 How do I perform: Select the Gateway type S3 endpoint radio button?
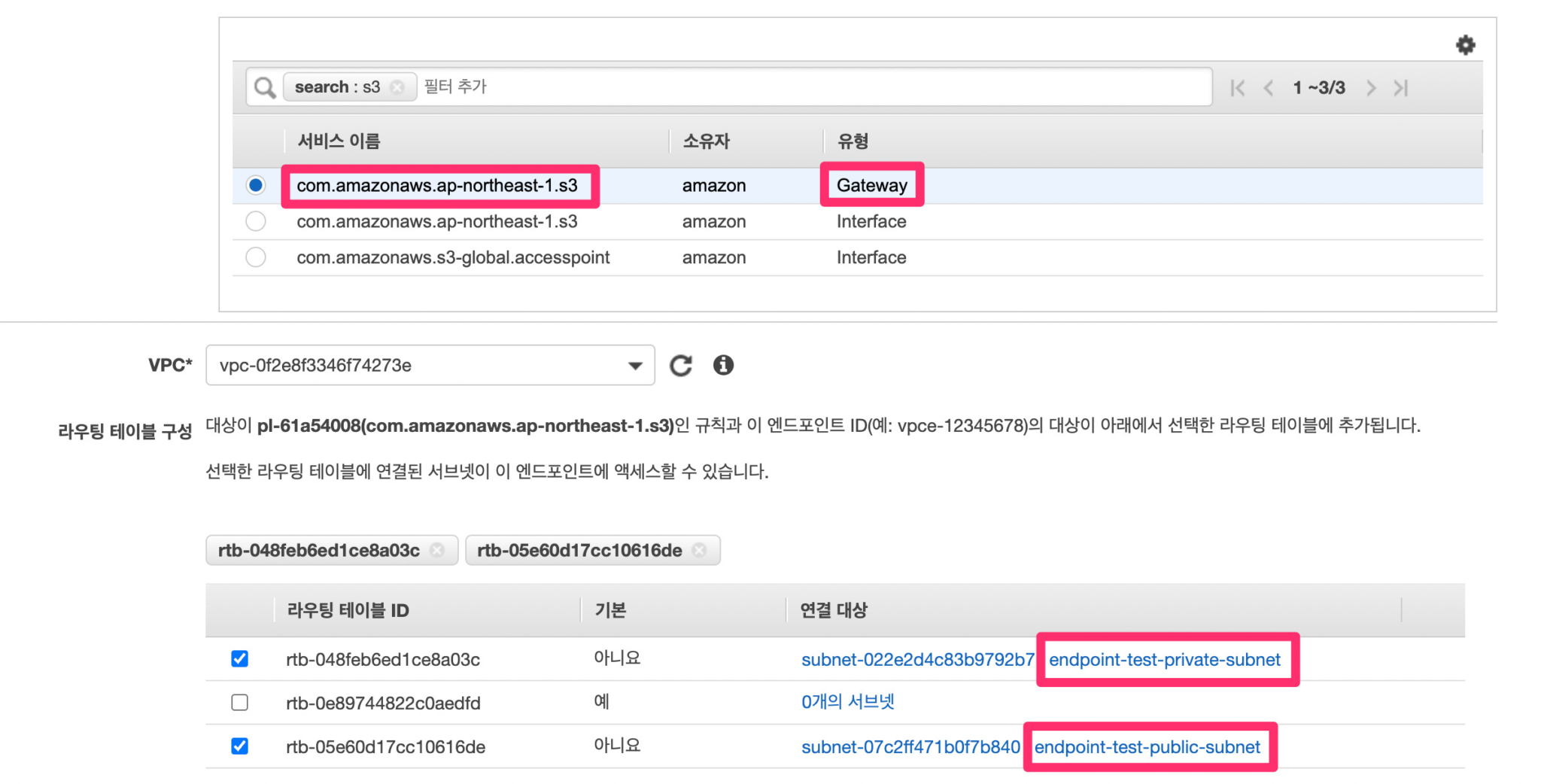[x=255, y=185]
